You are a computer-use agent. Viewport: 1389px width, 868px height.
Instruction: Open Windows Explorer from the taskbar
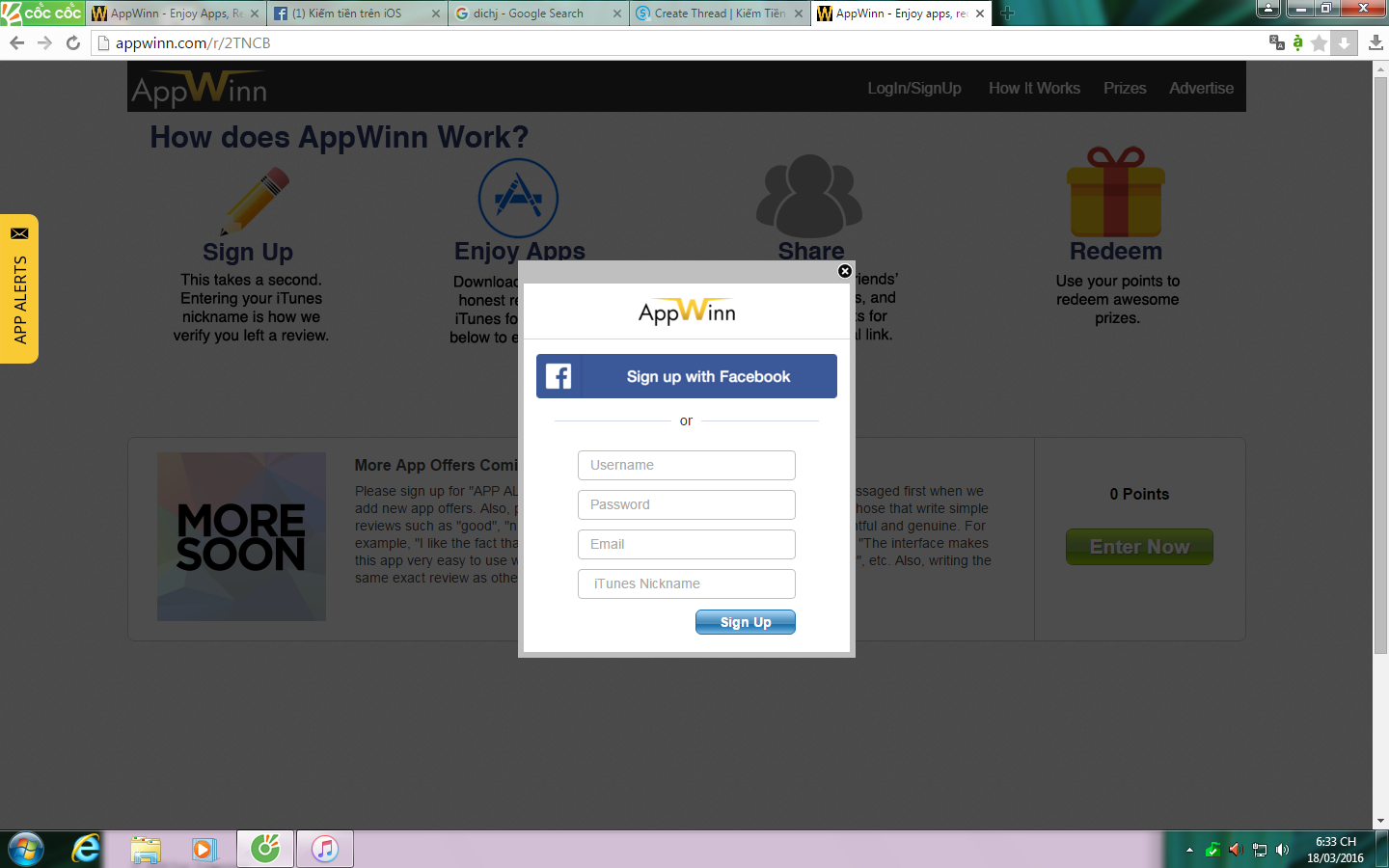click(146, 849)
